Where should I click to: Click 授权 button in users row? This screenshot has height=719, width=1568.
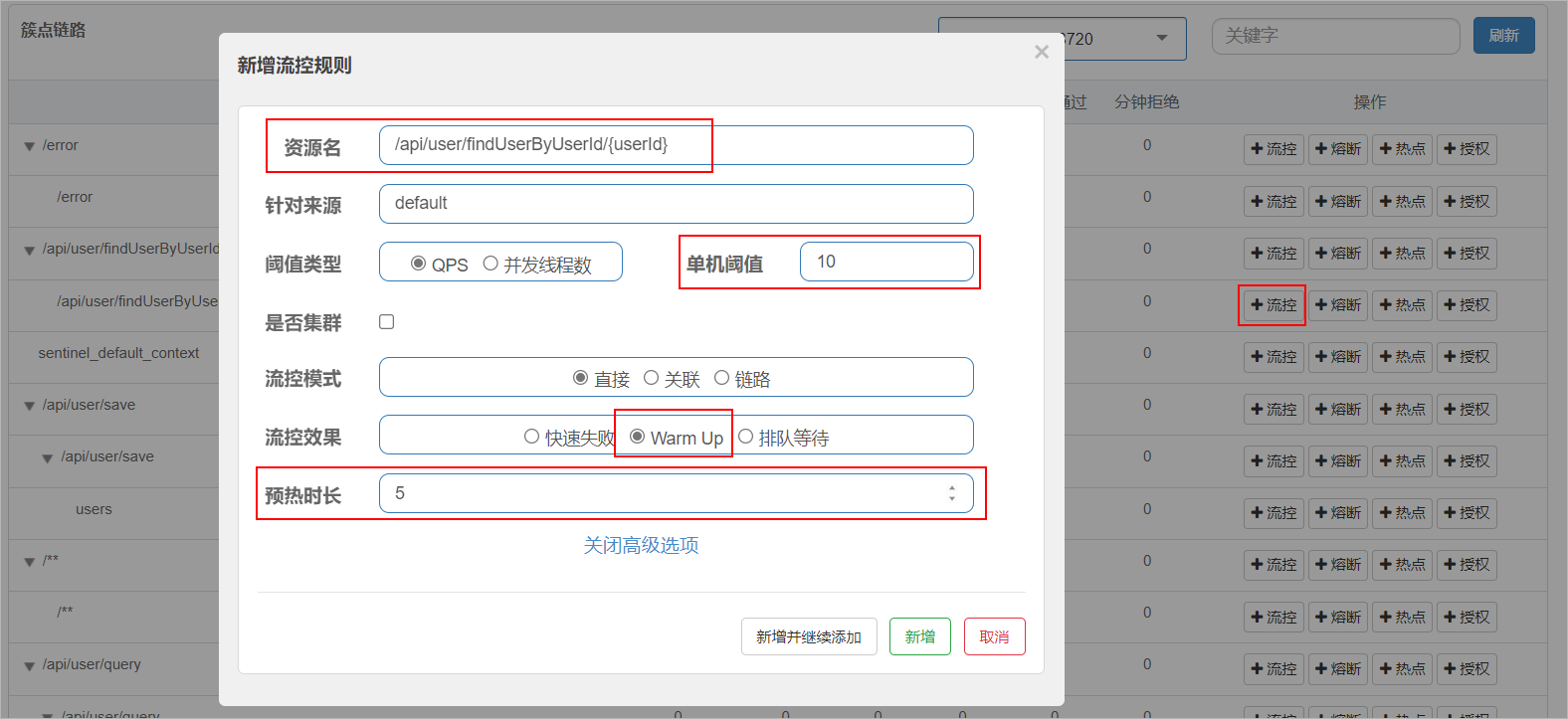pos(1467,513)
